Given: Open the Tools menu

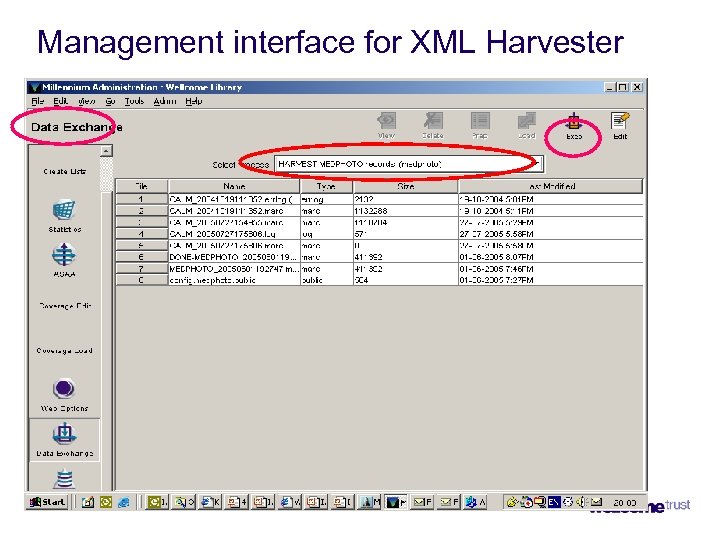Looking at the screenshot, I should tap(134, 101).
